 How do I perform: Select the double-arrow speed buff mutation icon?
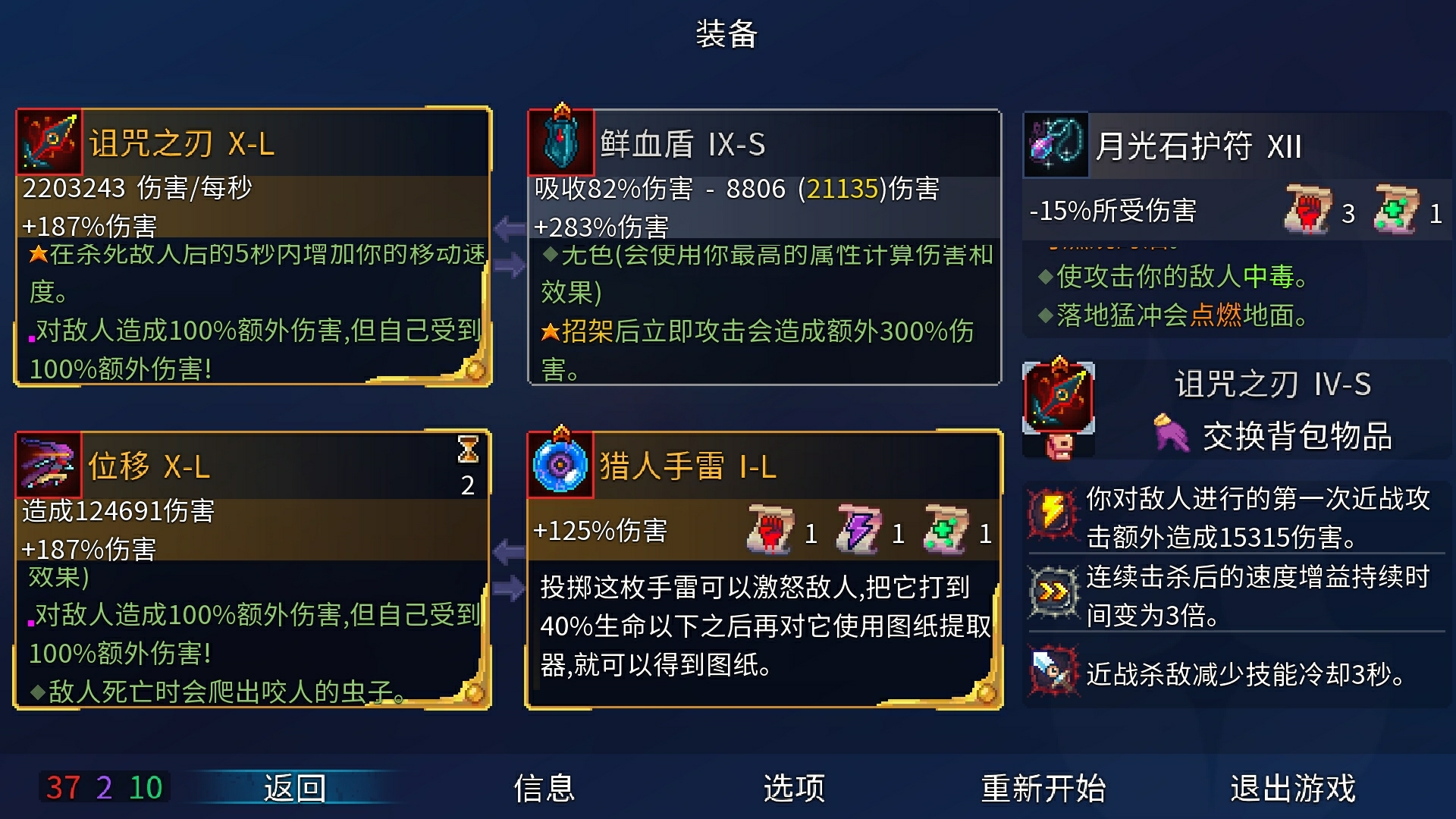tap(1053, 592)
